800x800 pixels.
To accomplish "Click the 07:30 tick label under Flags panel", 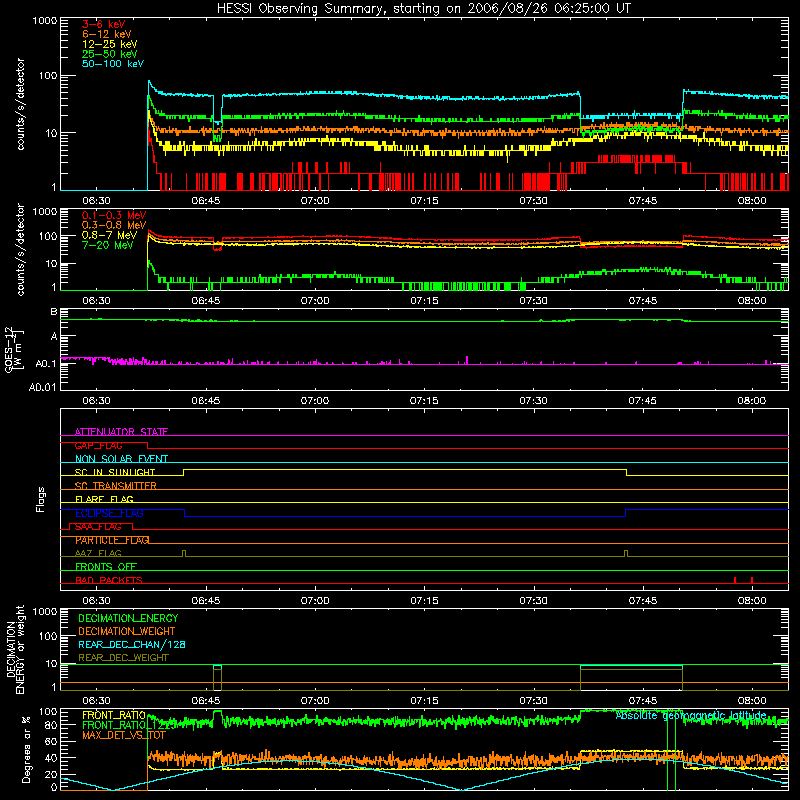I will coord(534,601).
